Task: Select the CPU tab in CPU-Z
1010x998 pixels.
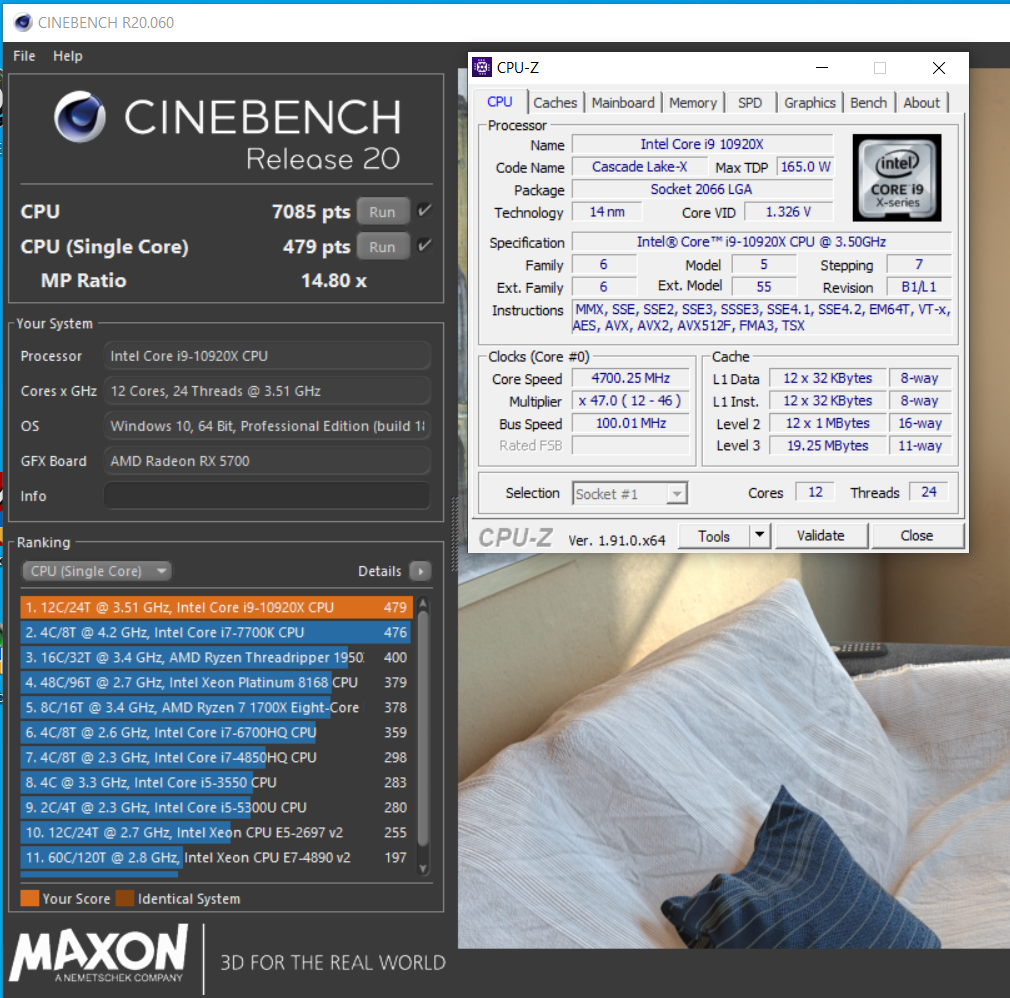Action: click(500, 102)
